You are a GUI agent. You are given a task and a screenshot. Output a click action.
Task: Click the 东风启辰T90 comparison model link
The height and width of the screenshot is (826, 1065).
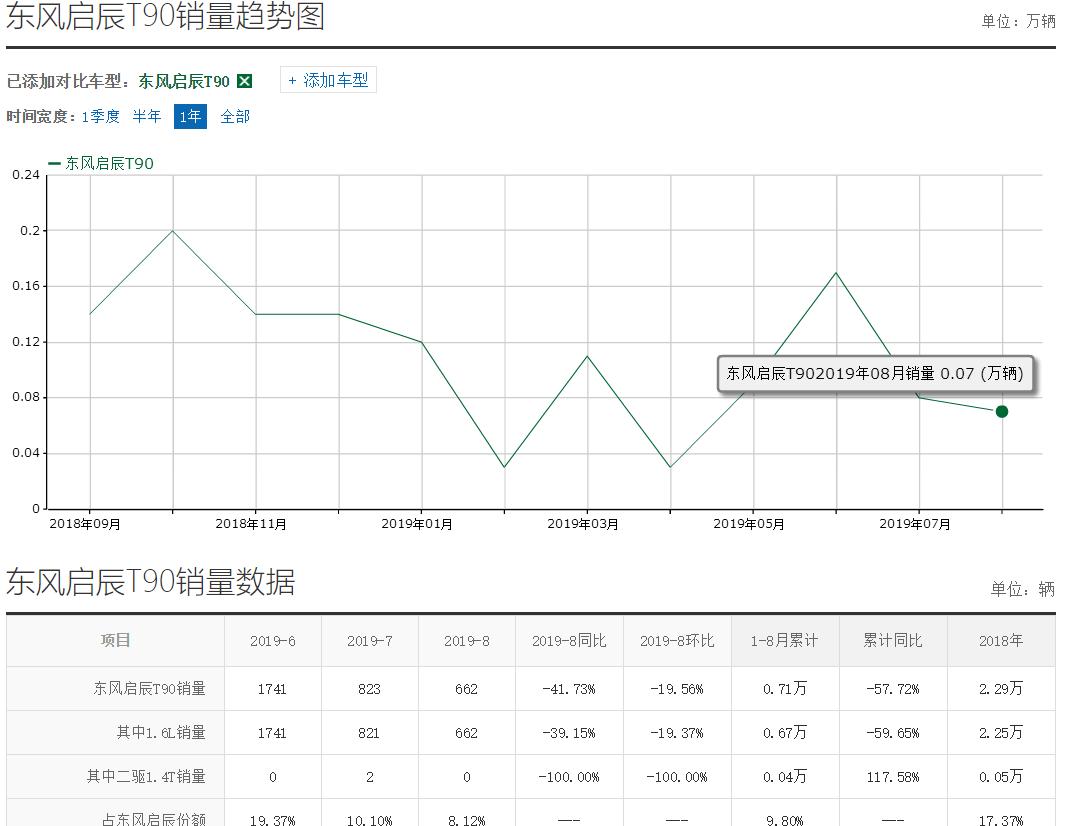186,80
